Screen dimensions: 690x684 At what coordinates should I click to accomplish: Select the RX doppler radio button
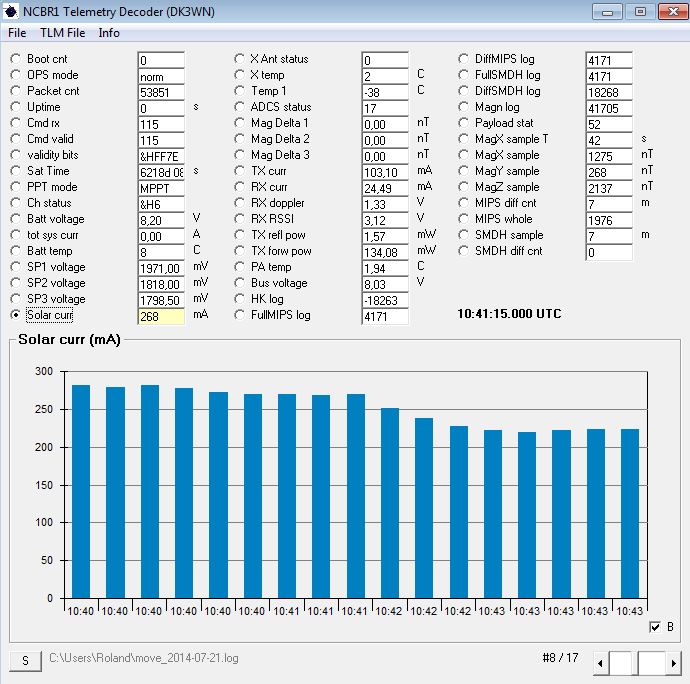point(239,202)
